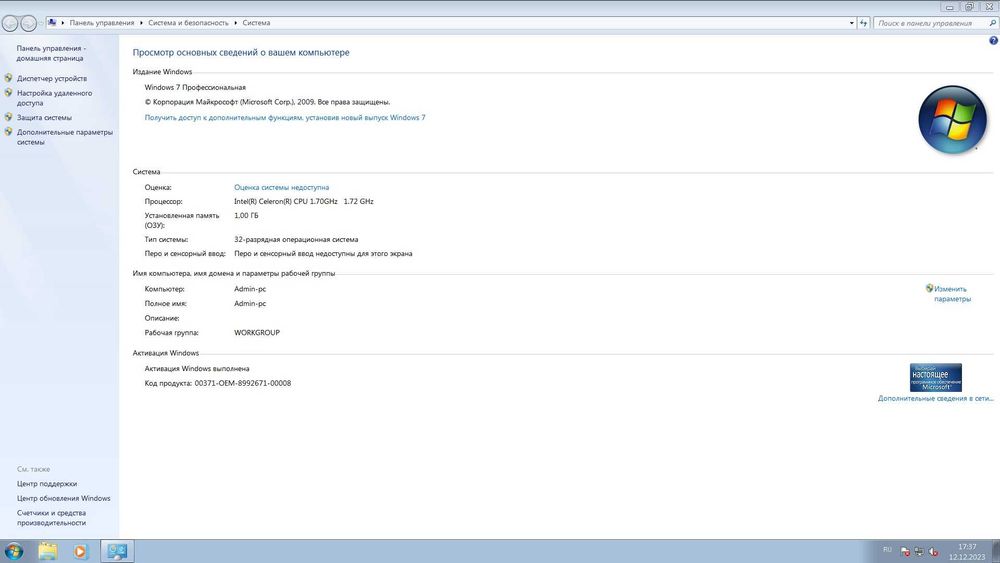
Task: Click the search Control Panel field
Action: click(930, 23)
